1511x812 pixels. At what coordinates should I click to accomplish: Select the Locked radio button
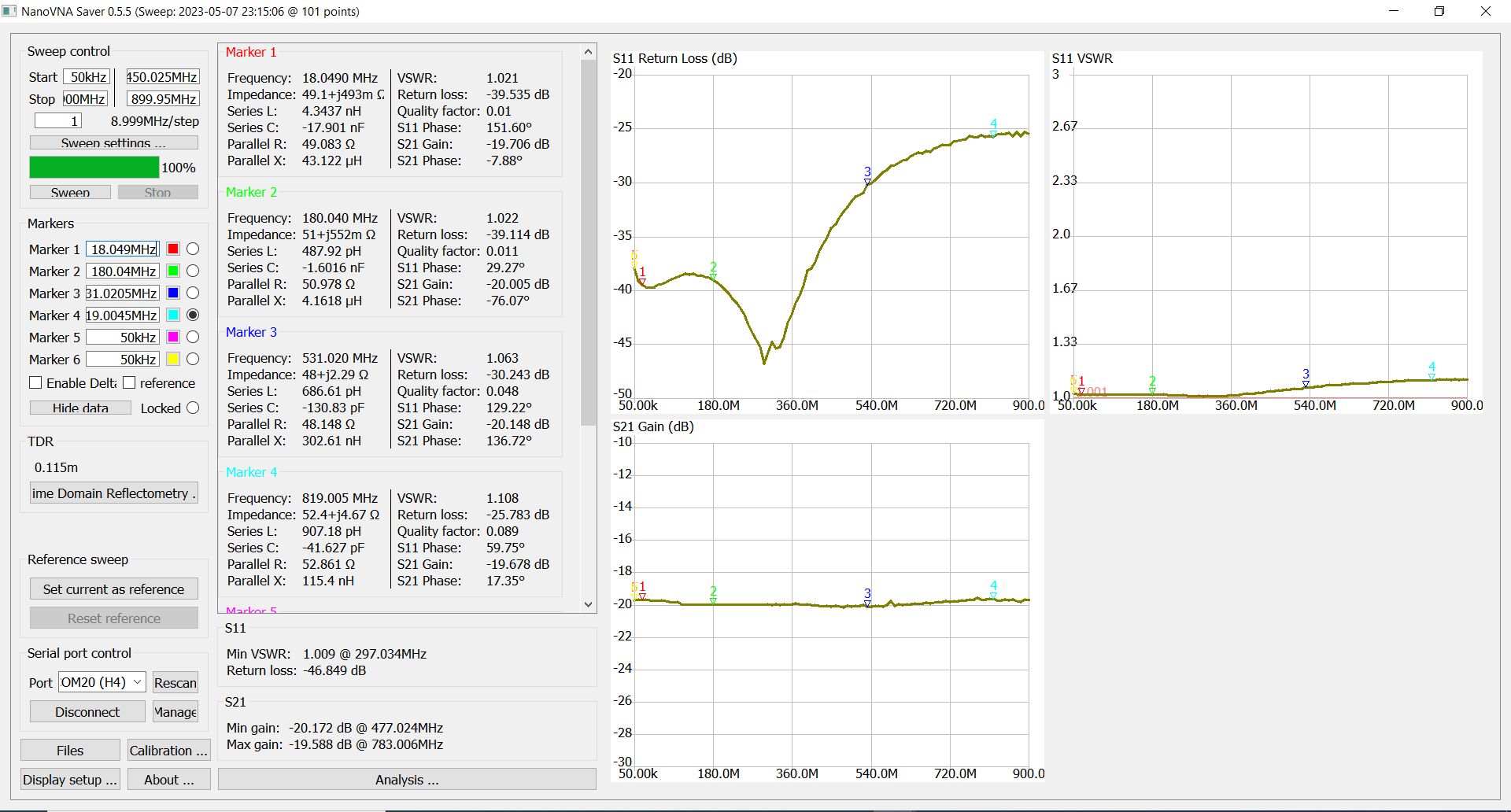click(193, 408)
